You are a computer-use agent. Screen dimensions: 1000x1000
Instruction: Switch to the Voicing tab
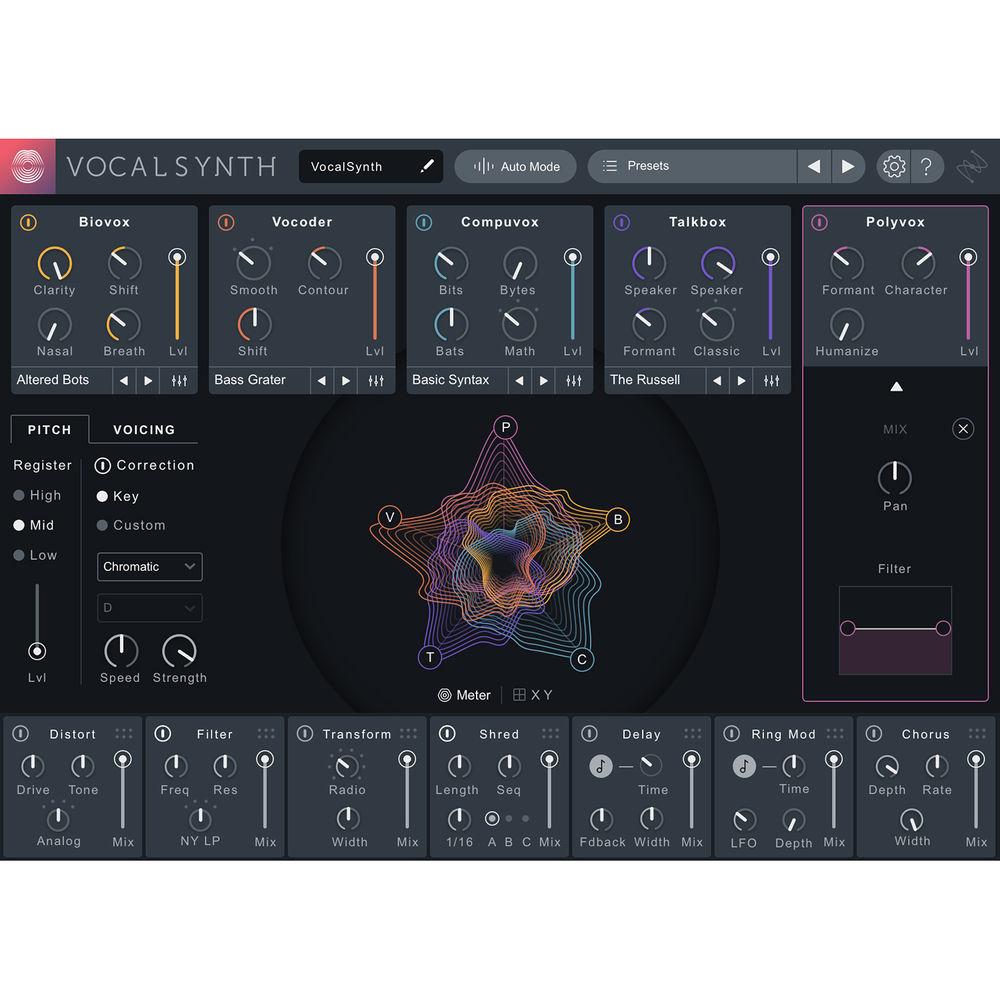point(143,430)
